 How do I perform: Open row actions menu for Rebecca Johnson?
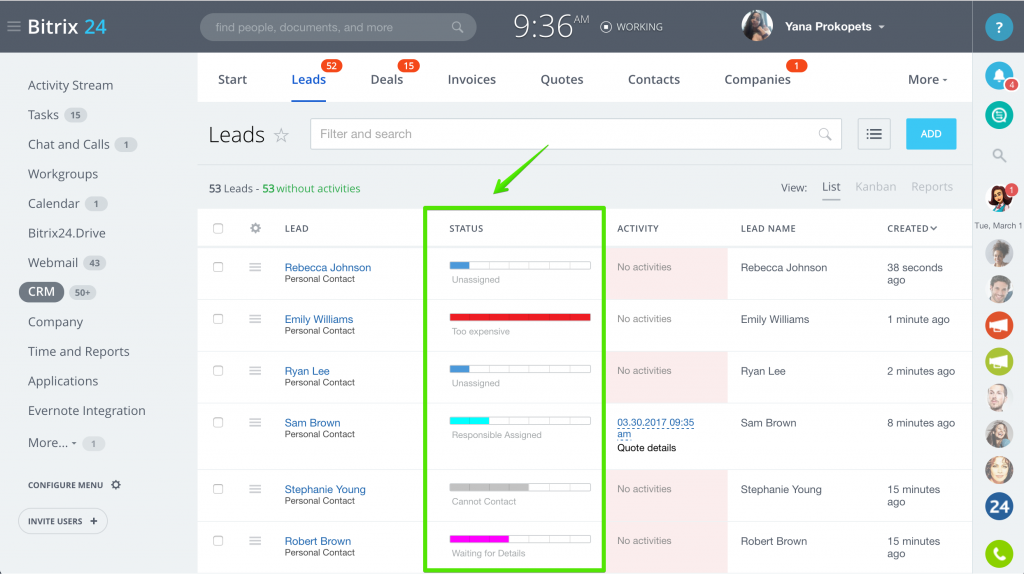coord(255,267)
